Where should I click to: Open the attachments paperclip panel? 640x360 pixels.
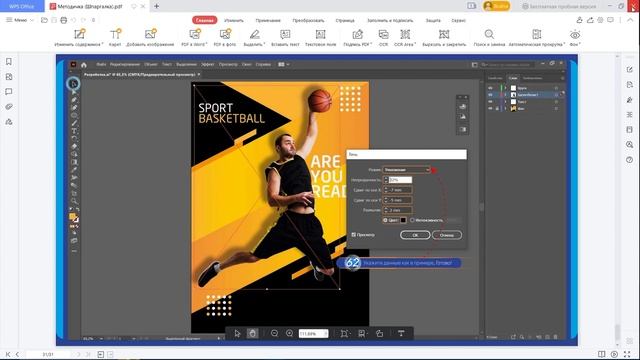click(x=9, y=107)
